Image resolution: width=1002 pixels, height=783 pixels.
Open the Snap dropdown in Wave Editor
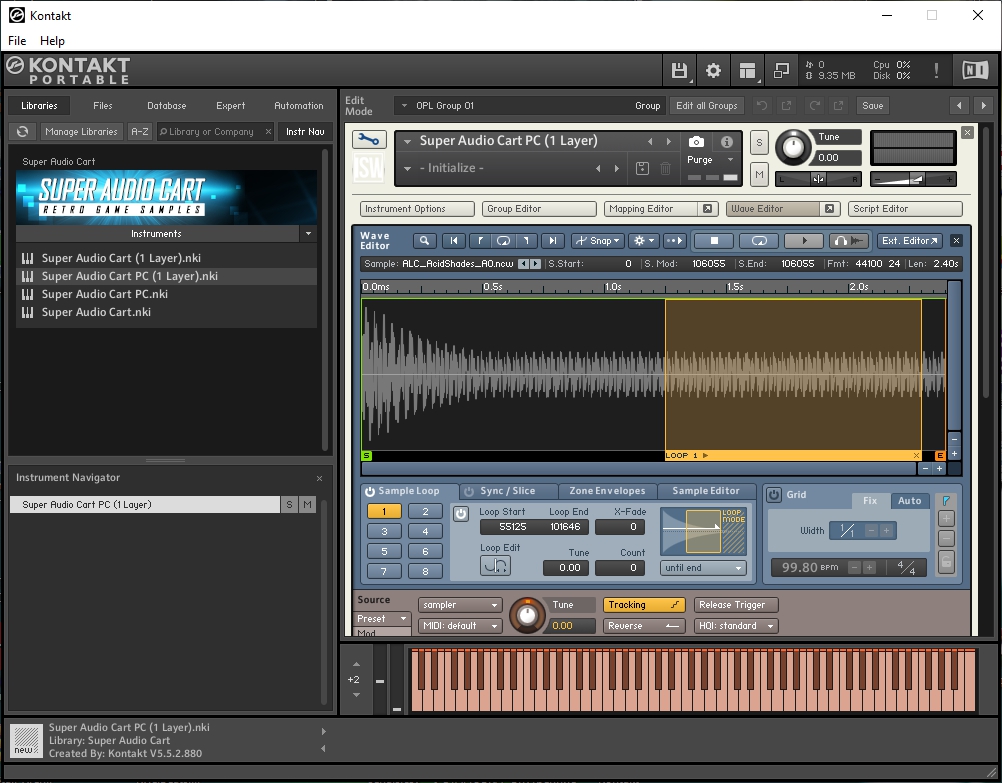coord(597,241)
